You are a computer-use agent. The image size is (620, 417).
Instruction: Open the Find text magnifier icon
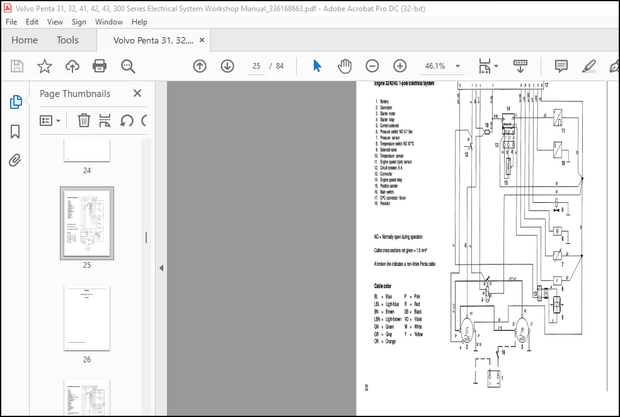[128, 66]
